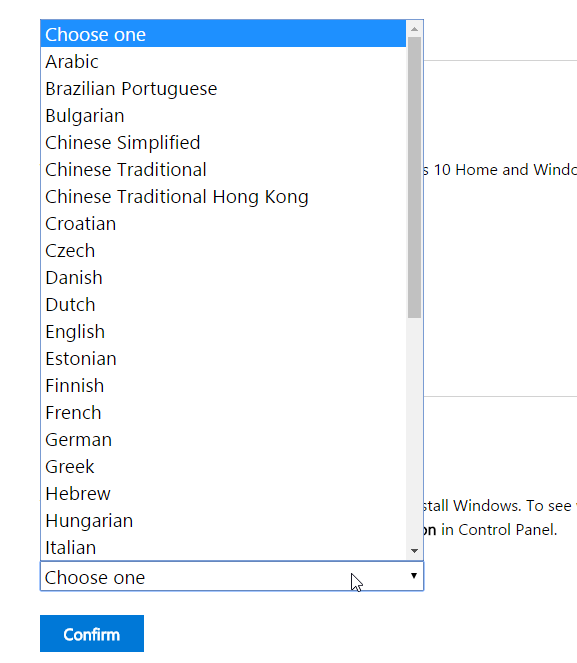This screenshot has width=577, height=663.
Task: Pick the Czech language option
Action: pyautogui.click(x=223, y=251)
